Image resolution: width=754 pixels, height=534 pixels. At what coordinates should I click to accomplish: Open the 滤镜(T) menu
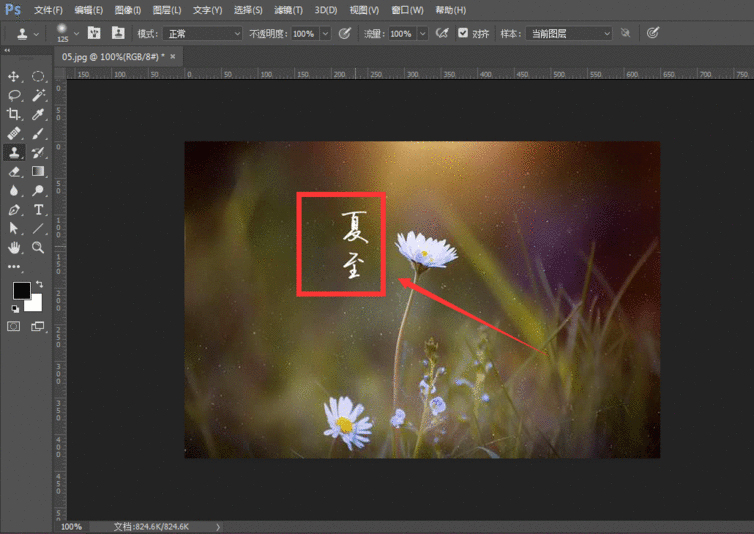point(289,10)
